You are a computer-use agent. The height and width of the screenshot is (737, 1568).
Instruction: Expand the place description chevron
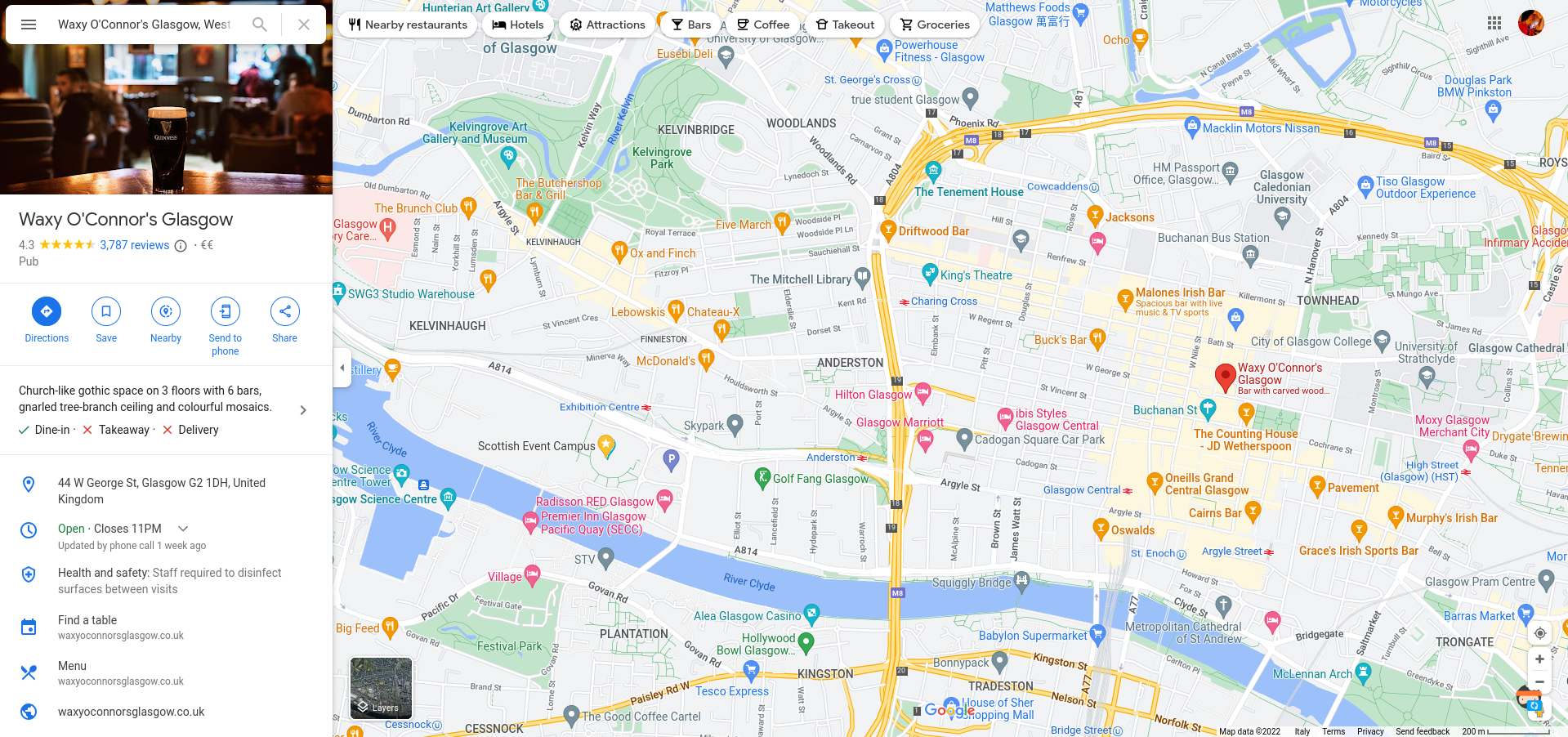[303, 410]
